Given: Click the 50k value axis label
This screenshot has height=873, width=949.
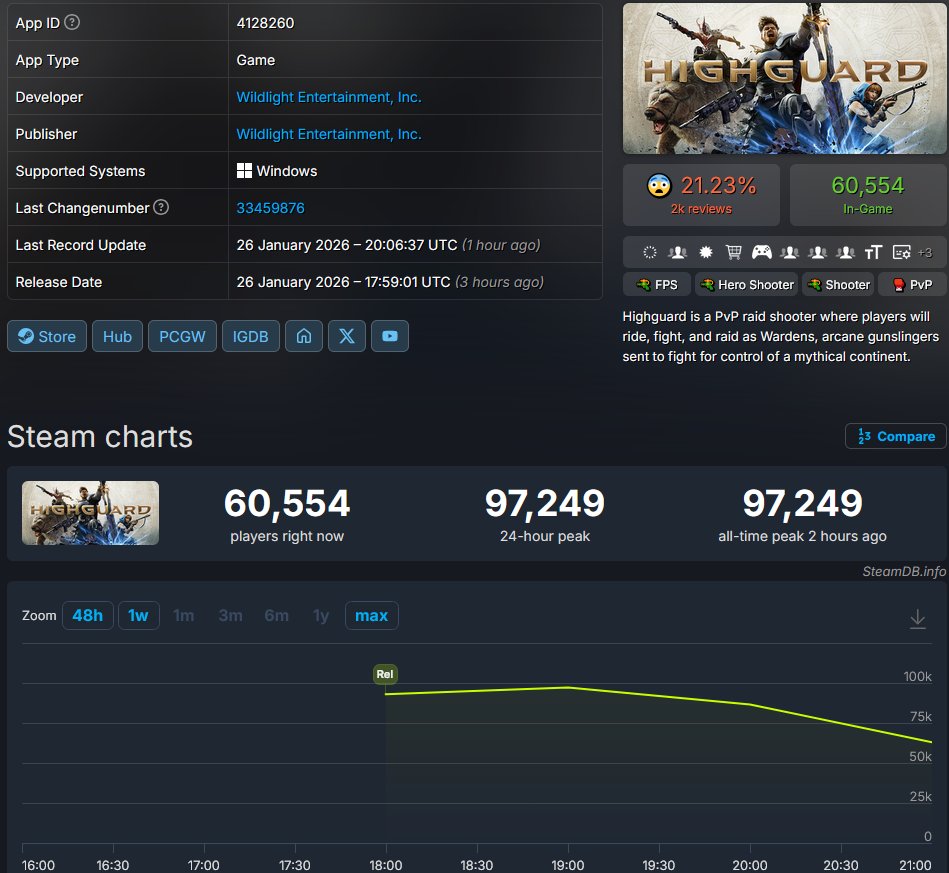Looking at the screenshot, I should 920,756.
